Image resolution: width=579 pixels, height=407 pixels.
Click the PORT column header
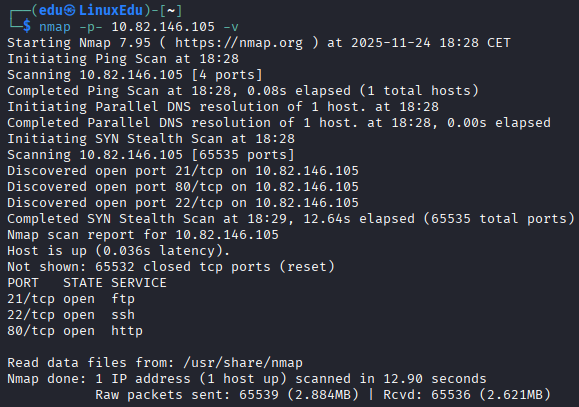coord(23,283)
